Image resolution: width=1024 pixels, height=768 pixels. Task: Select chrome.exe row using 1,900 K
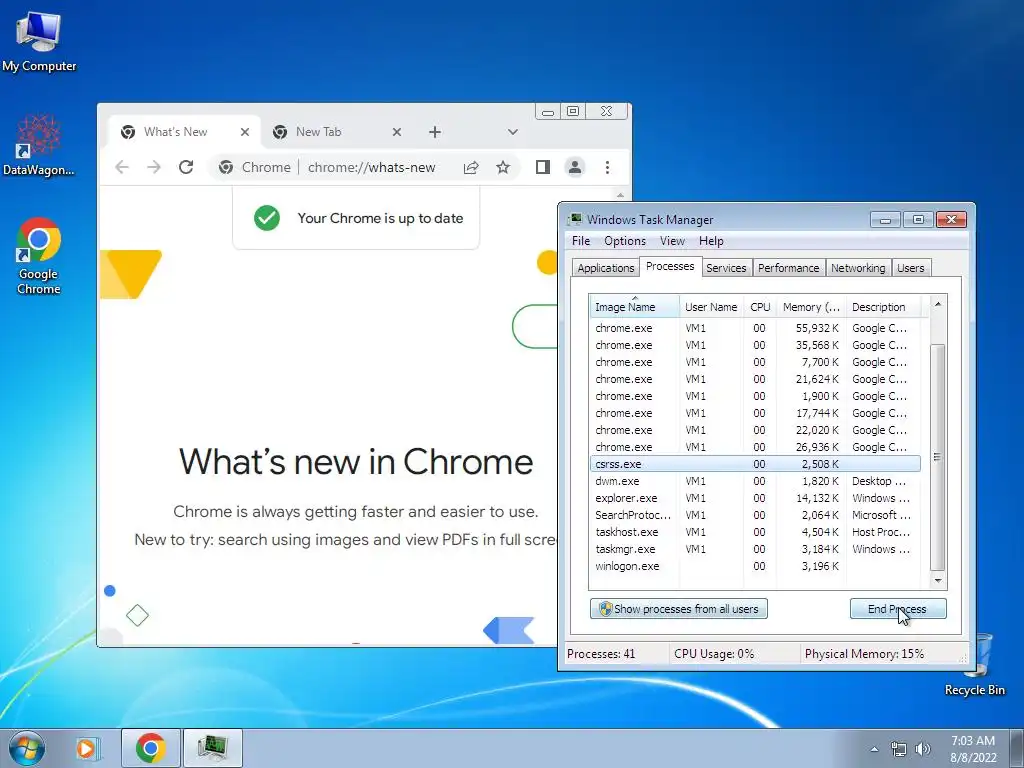coord(755,396)
